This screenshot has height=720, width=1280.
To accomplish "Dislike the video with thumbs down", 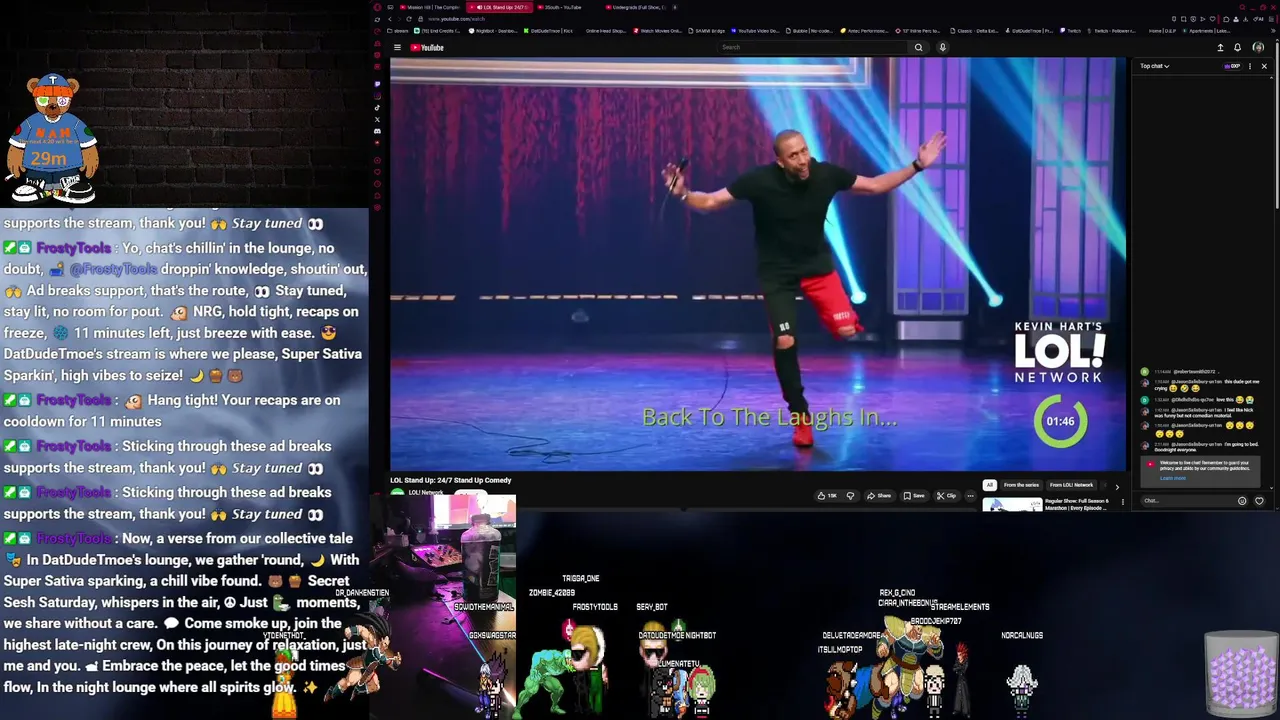I will click(850, 496).
